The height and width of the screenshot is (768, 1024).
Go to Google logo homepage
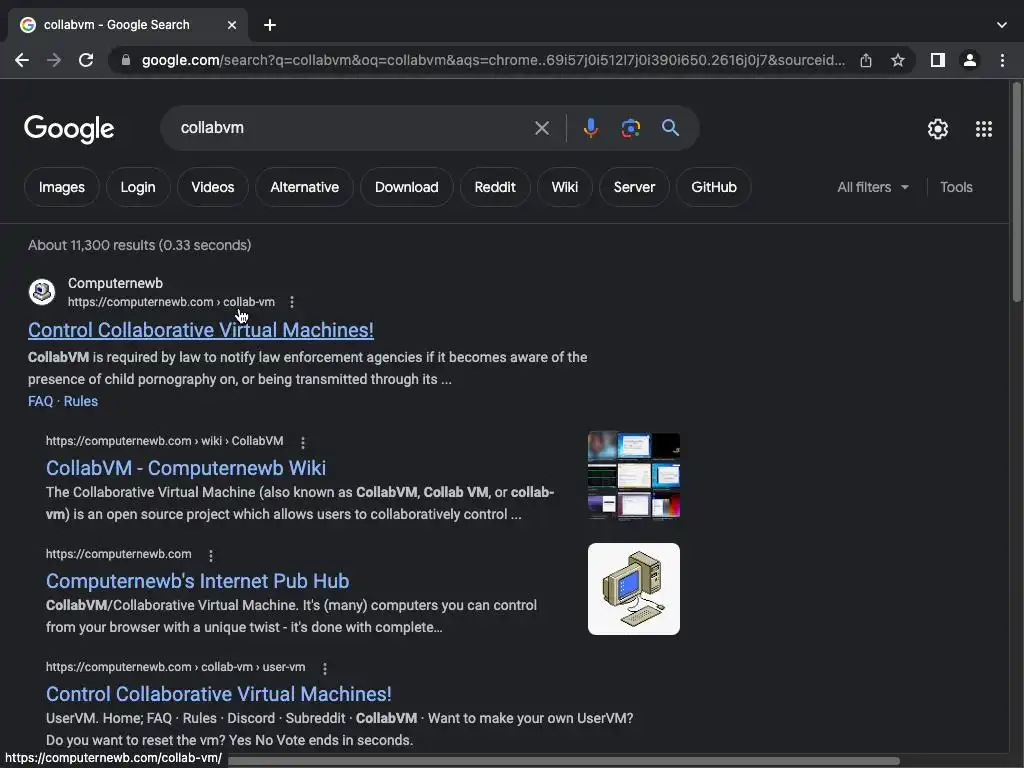(x=69, y=129)
